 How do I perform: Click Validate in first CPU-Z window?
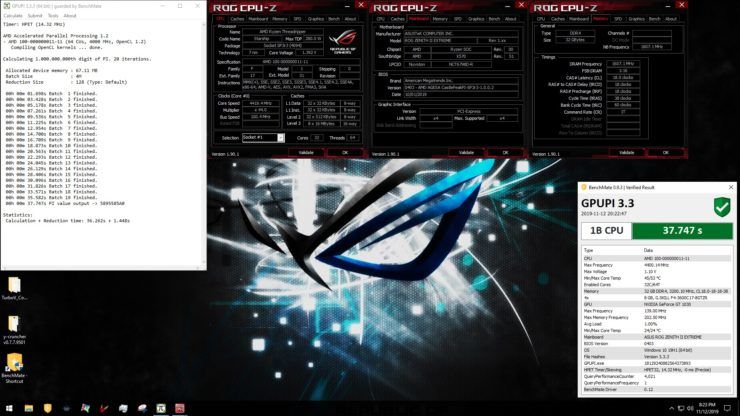(x=306, y=153)
